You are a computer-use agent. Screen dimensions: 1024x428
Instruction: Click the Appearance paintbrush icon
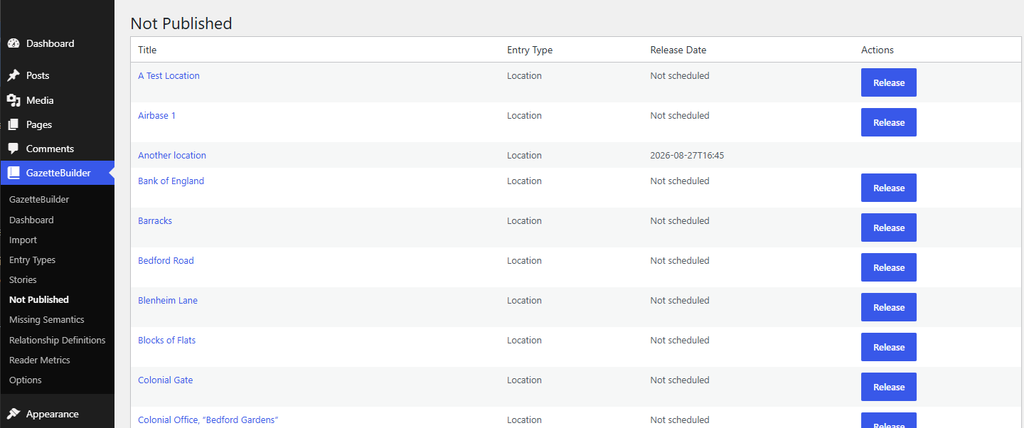(13, 414)
